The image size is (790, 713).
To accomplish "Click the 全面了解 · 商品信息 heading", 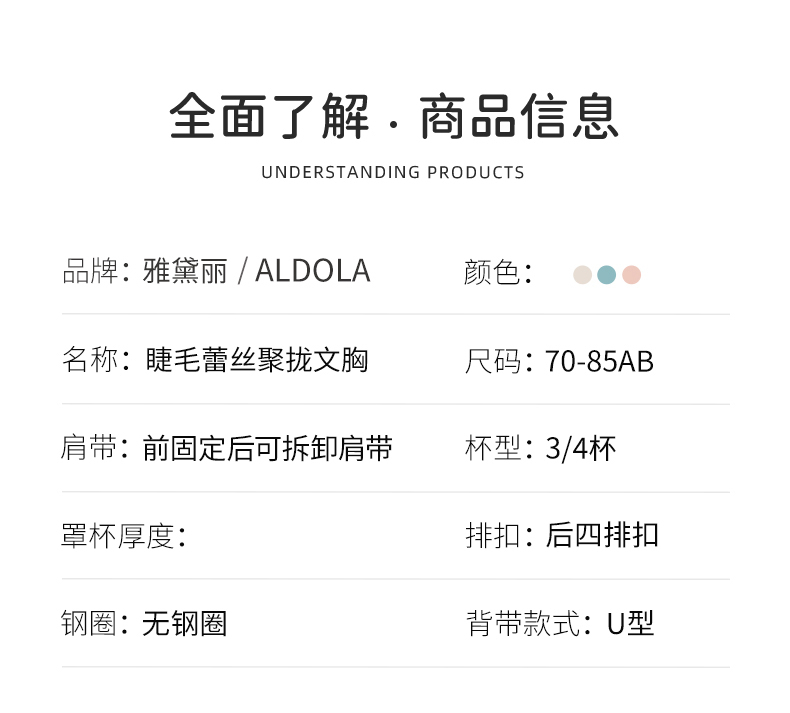I will click(x=394, y=116).
